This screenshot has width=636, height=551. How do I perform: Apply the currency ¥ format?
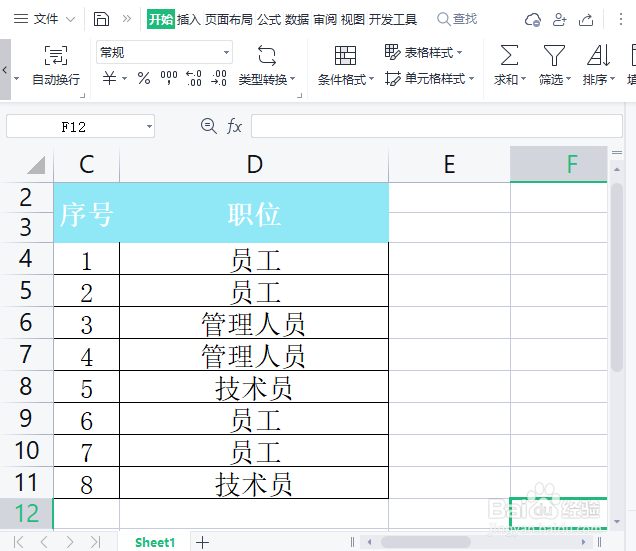[x=109, y=77]
